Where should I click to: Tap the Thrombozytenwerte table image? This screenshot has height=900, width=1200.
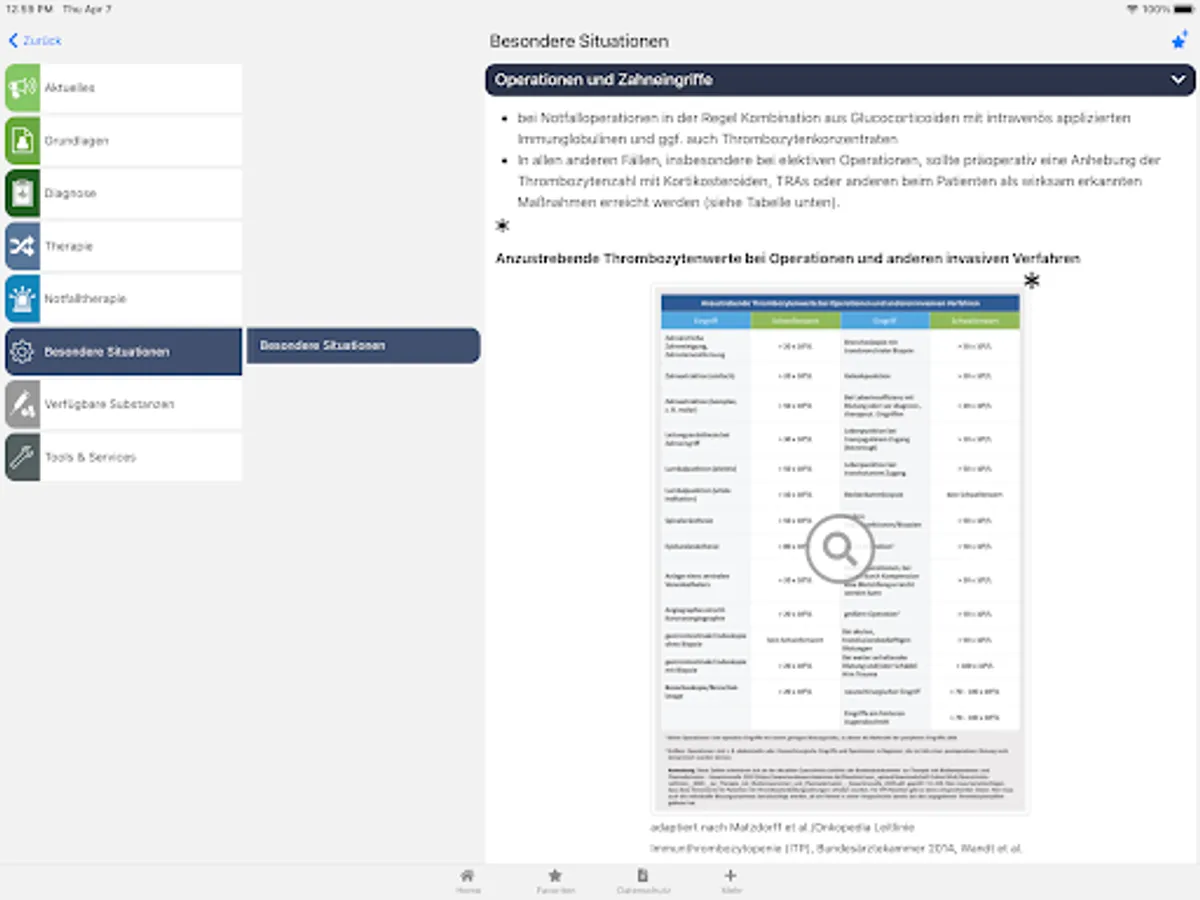coord(840,548)
